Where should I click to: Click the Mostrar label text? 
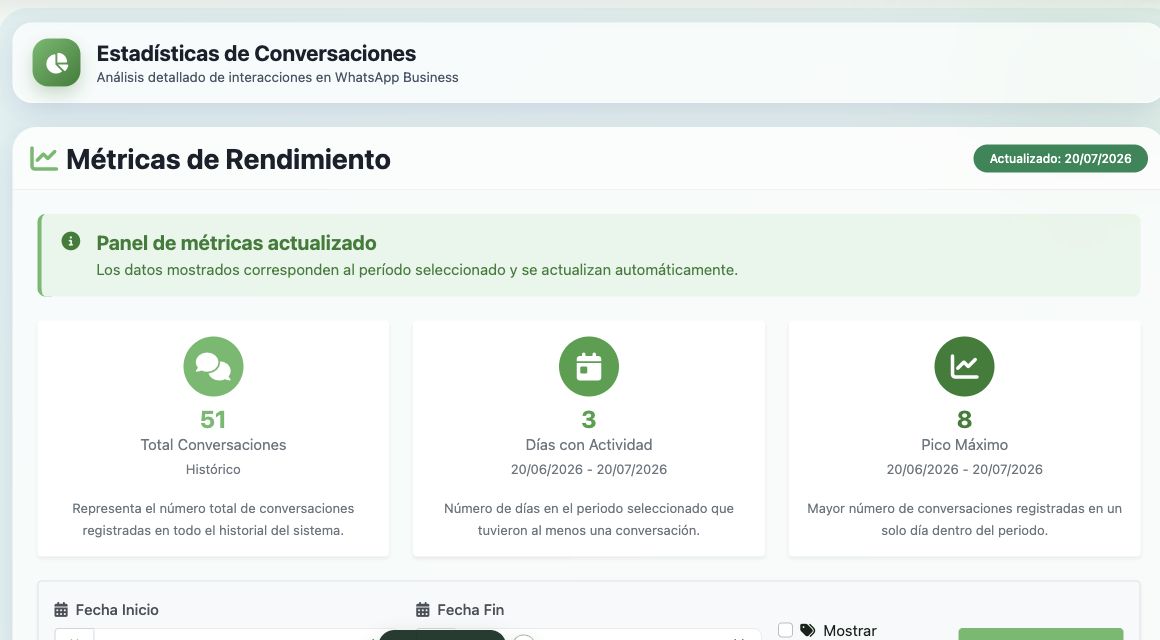pyautogui.click(x=850, y=630)
